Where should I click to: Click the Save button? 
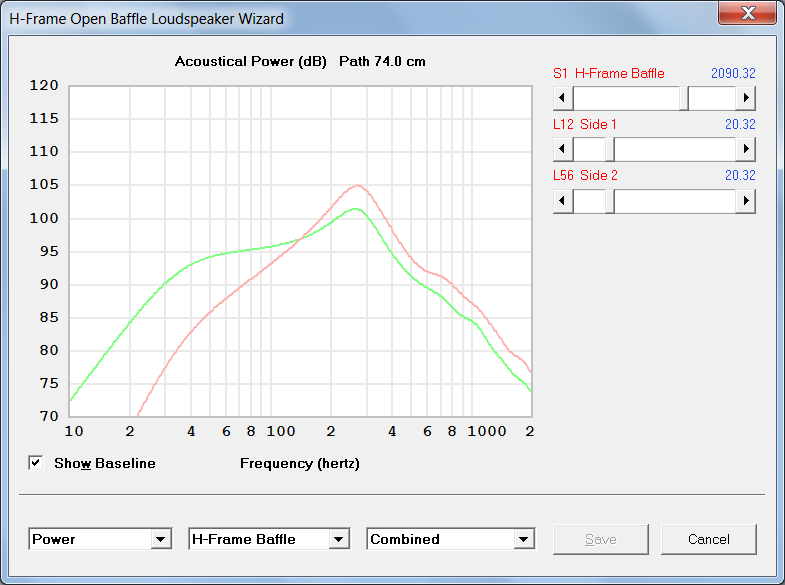click(601, 539)
